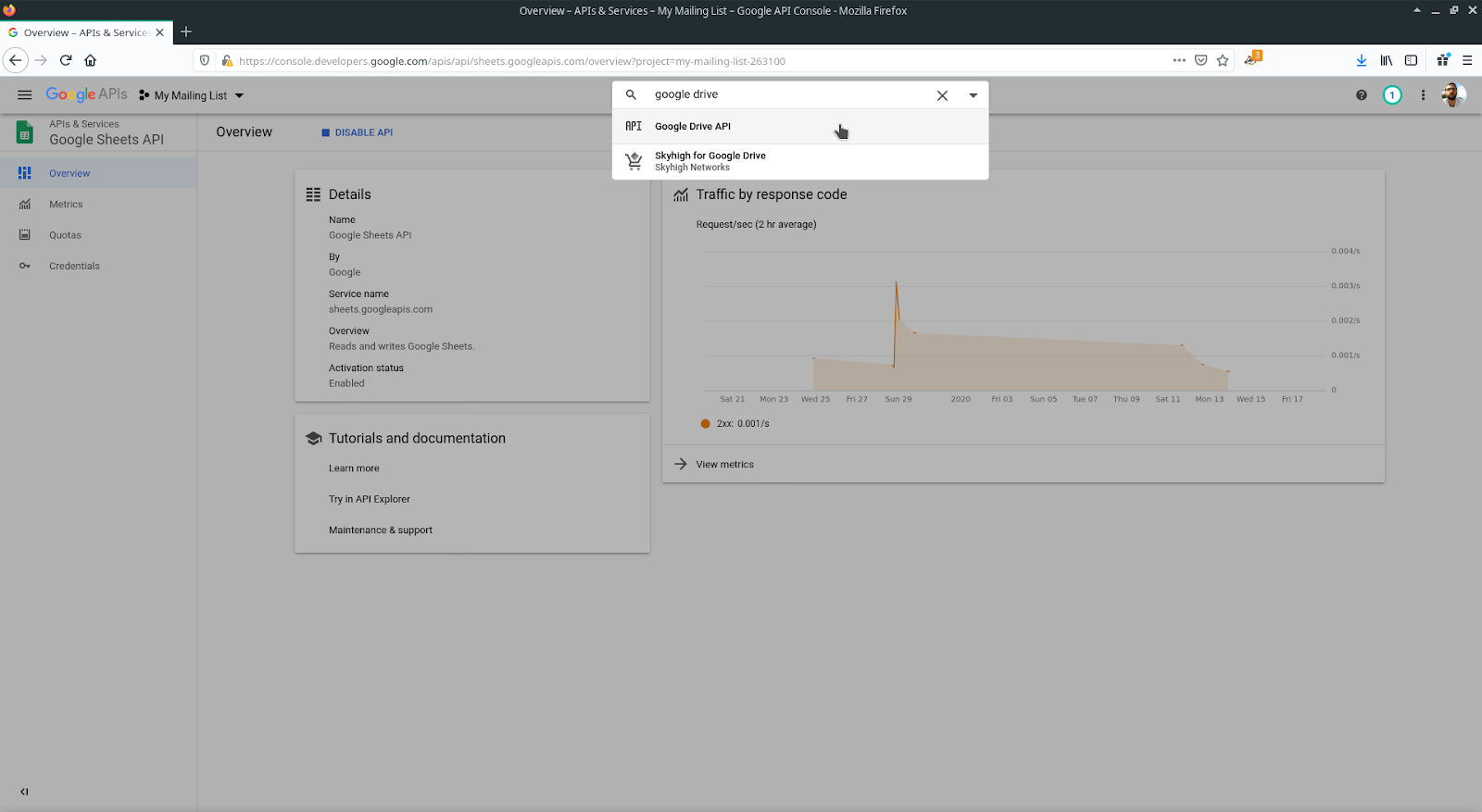Screen dimensions: 1482x812
Task: Select the Google Drive API search result
Action: (x=800, y=126)
